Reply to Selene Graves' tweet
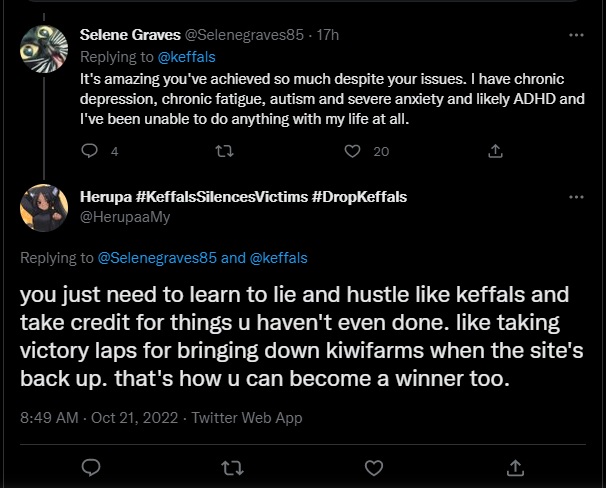Screen dimensions: 606x488 89,151
